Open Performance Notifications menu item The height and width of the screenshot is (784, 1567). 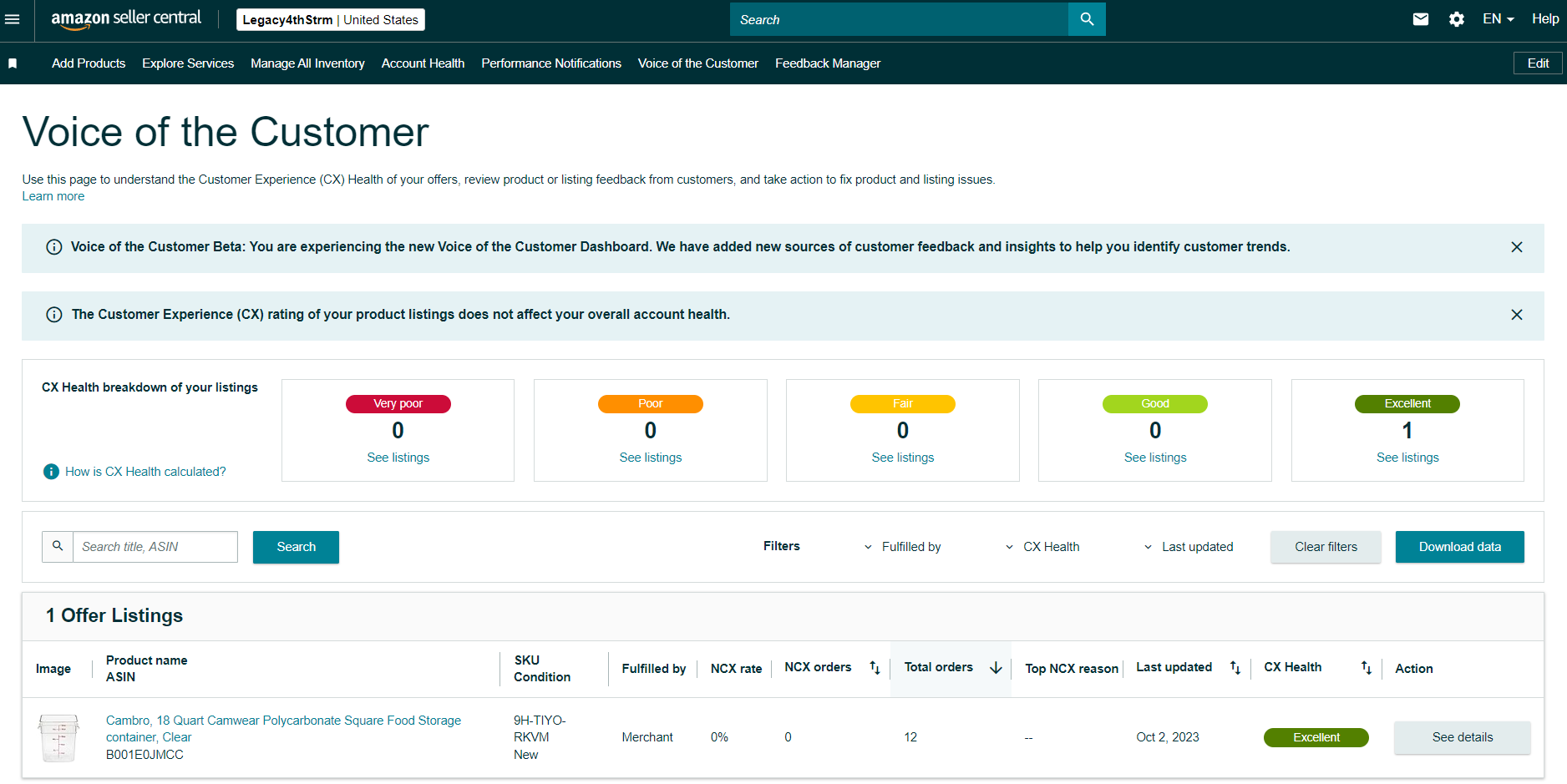click(x=551, y=63)
